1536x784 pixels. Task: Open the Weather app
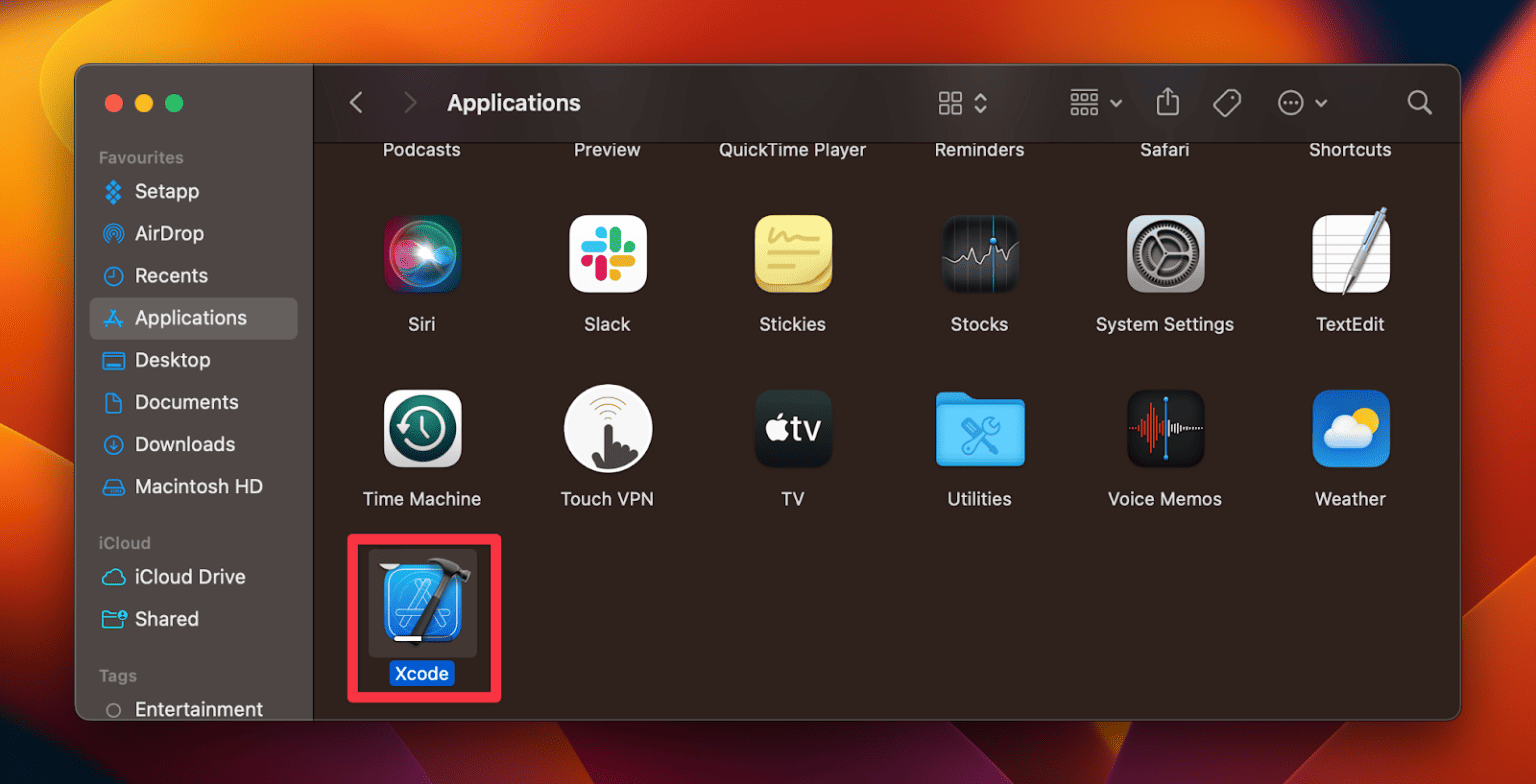point(1349,428)
